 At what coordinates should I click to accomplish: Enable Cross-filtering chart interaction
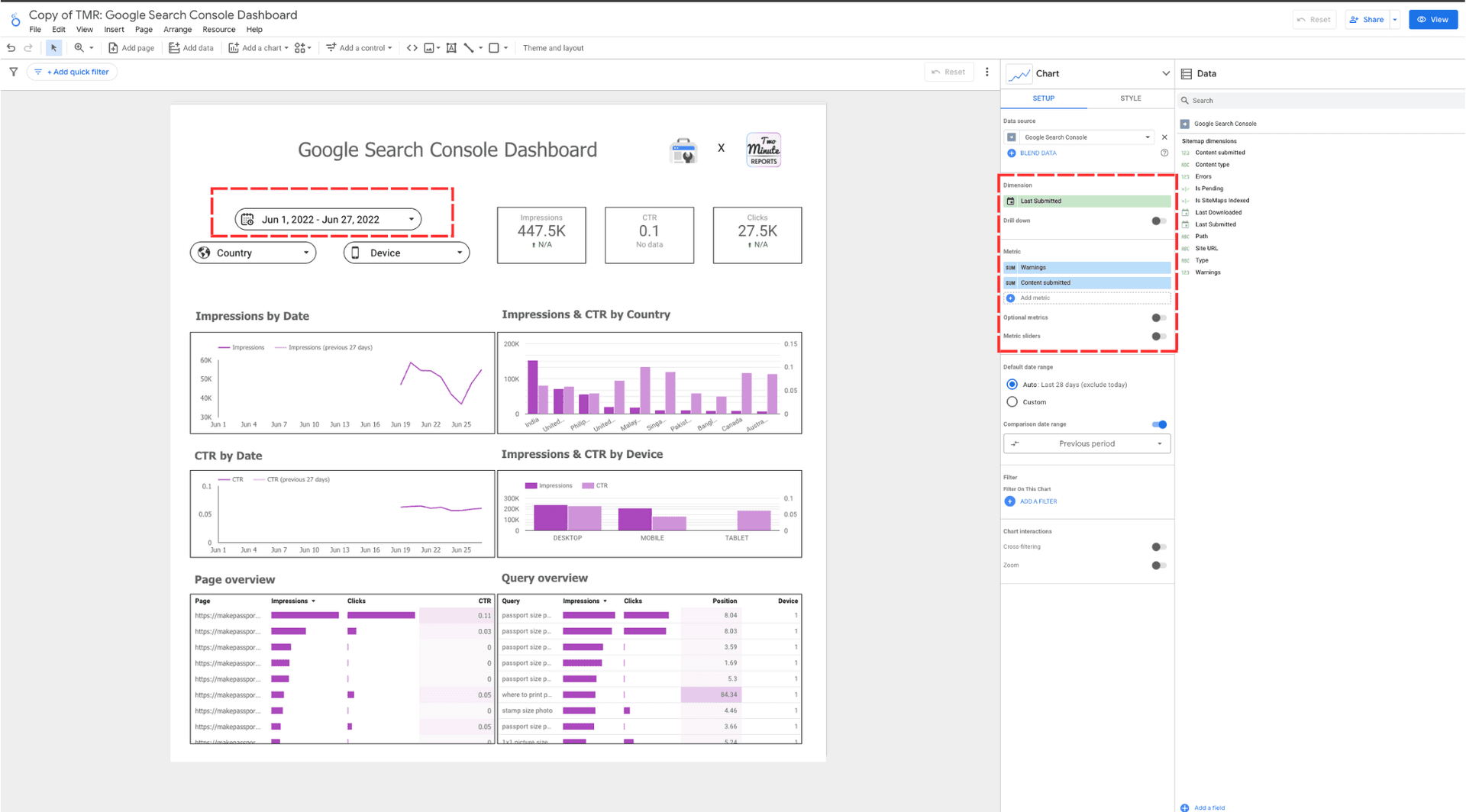pyautogui.click(x=1158, y=547)
